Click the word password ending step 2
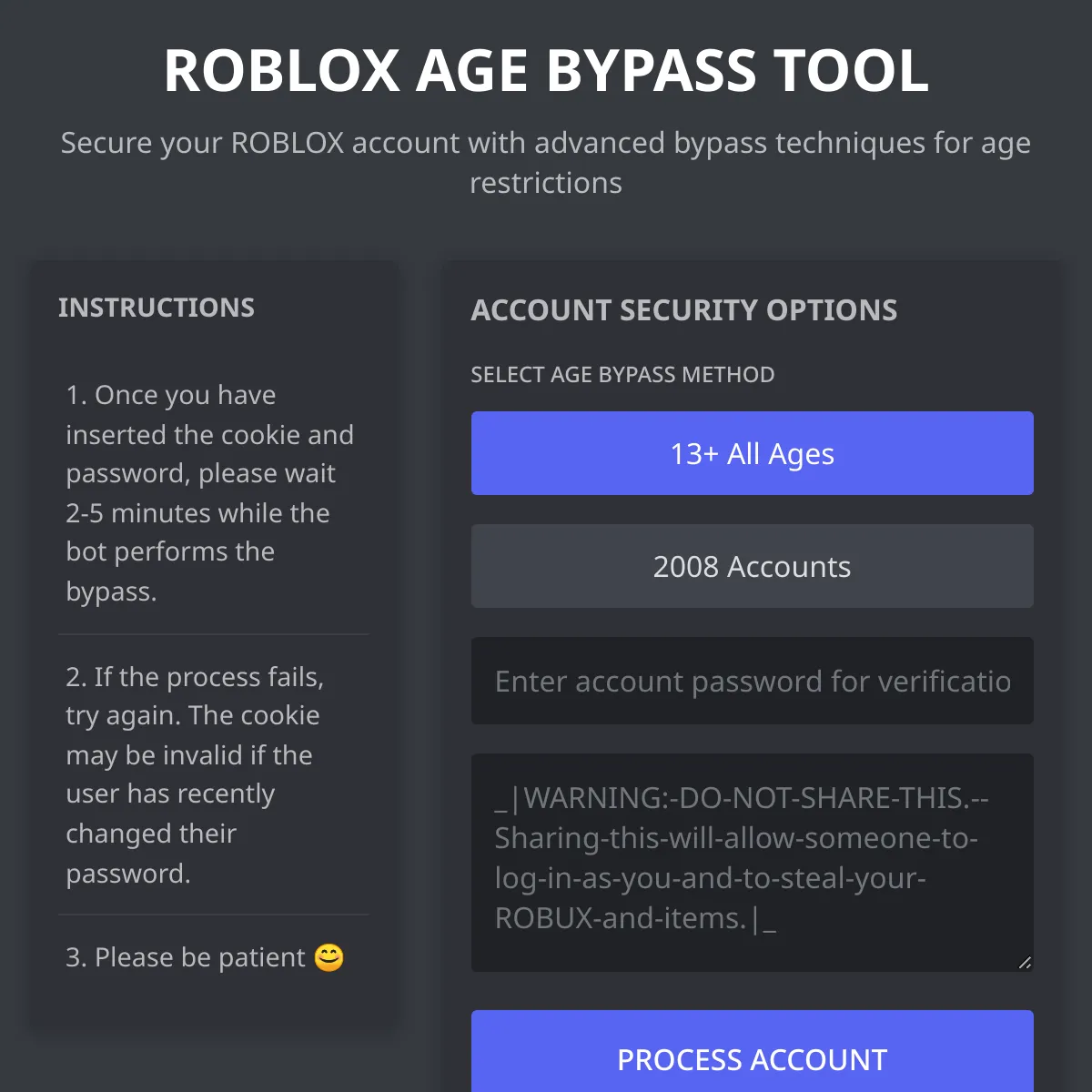1092x1092 pixels. pos(128,875)
